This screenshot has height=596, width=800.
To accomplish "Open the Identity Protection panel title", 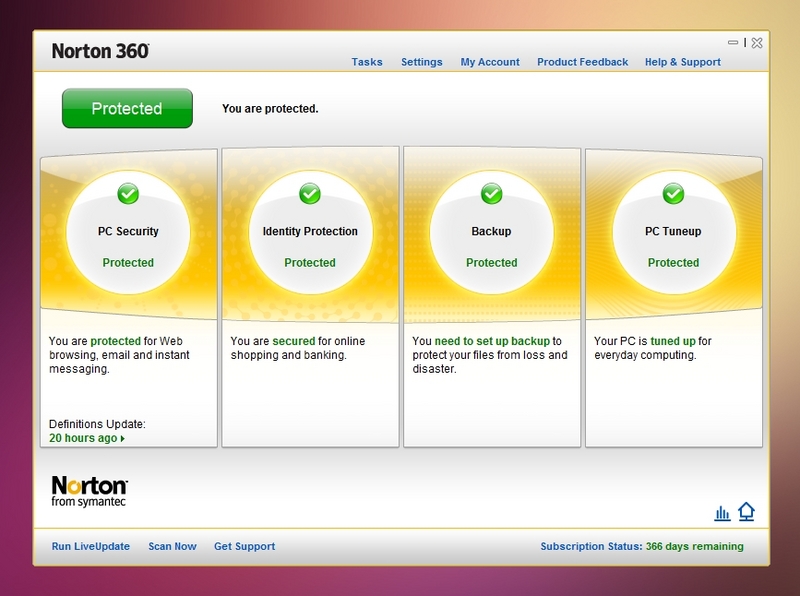I will [310, 231].
